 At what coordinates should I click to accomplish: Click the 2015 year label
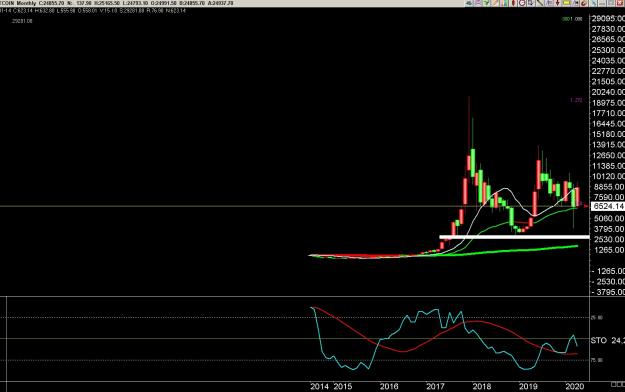342,386
